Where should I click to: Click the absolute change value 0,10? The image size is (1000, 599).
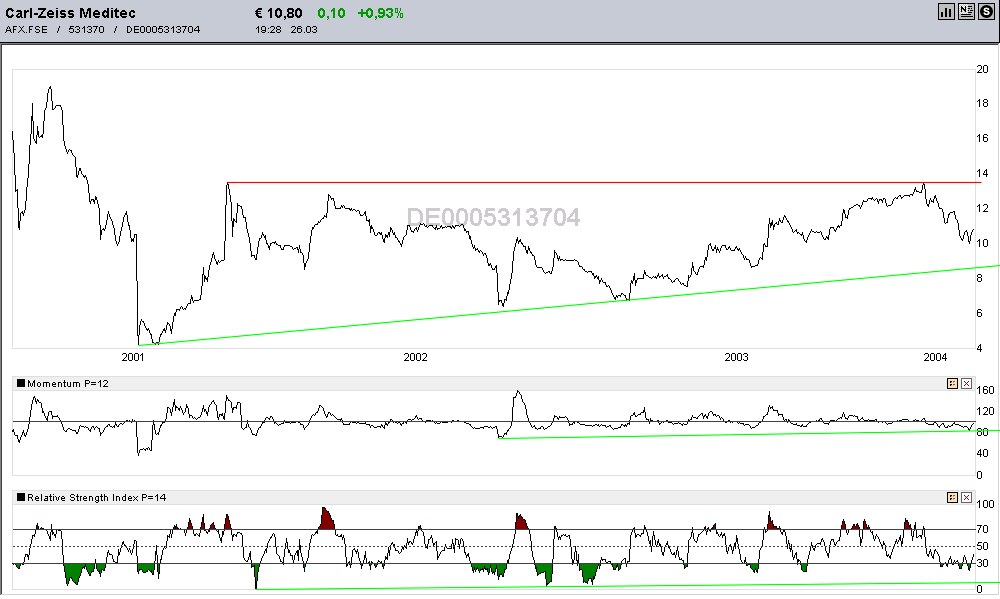pos(332,13)
